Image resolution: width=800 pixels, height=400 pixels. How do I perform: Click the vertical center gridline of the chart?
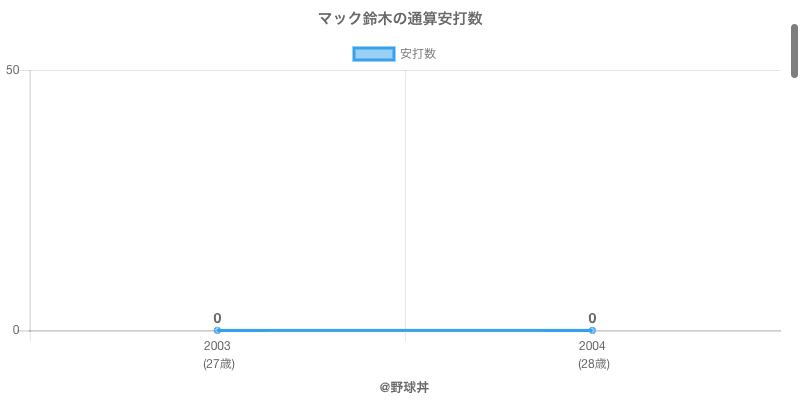pyautogui.click(x=405, y=200)
